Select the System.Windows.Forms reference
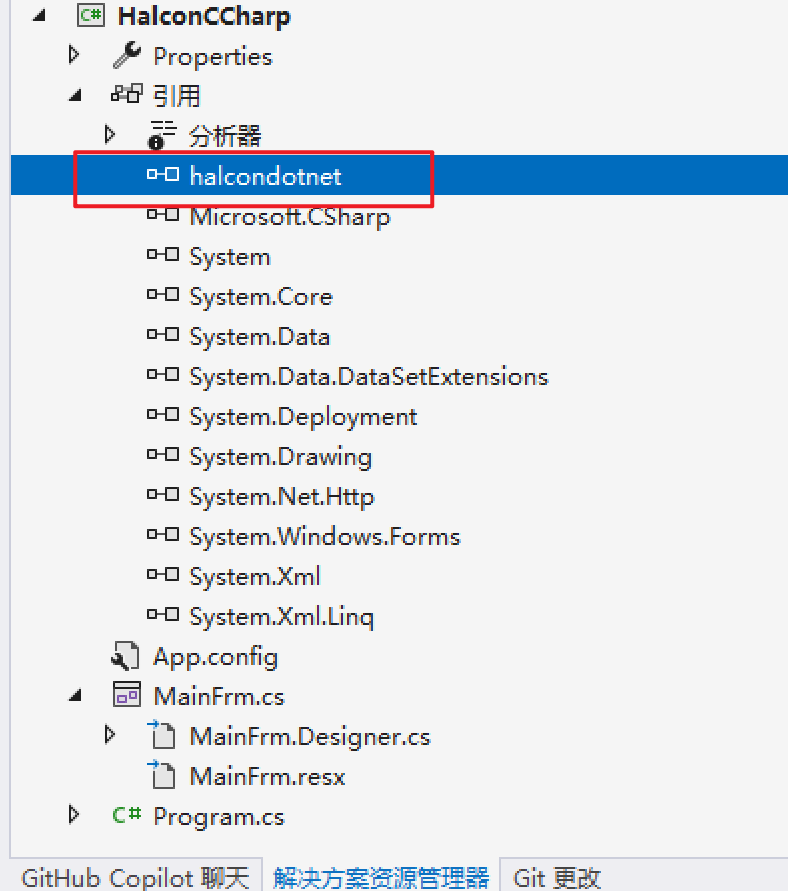 tap(324, 535)
